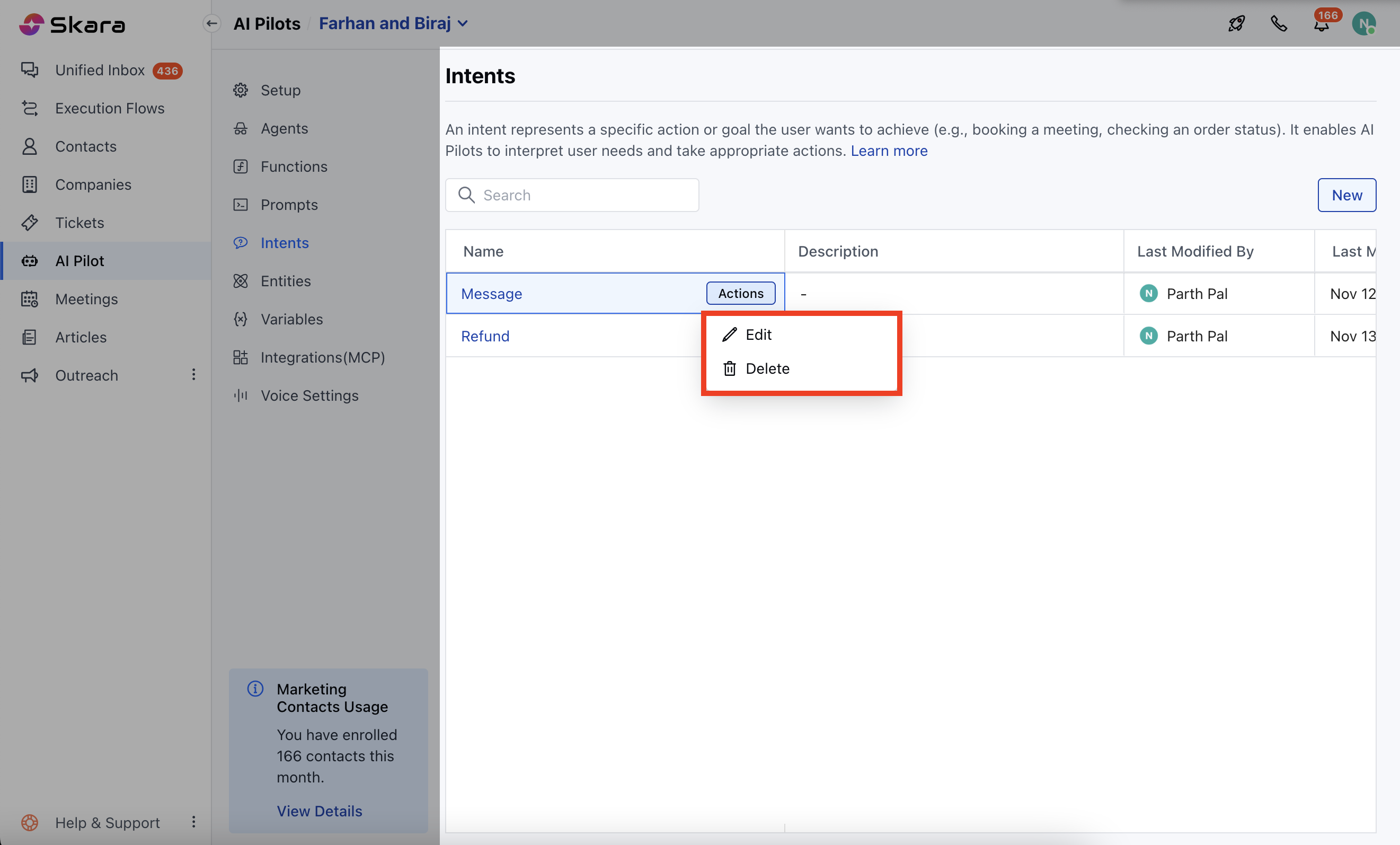Open Outreach three-dot options menu
The width and height of the screenshot is (1400, 845).
tap(194, 374)
